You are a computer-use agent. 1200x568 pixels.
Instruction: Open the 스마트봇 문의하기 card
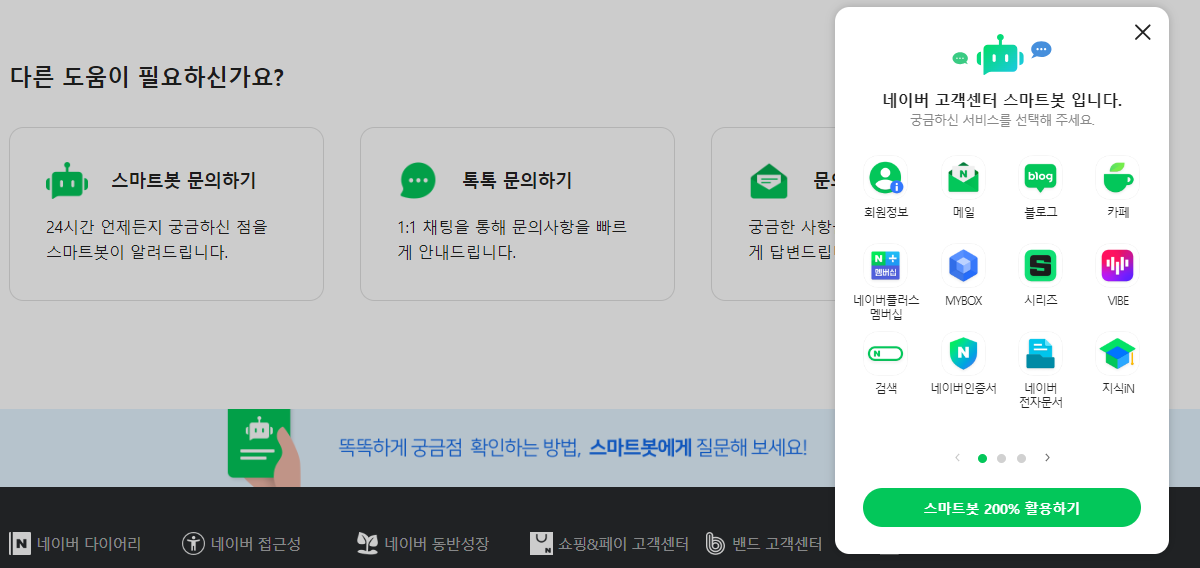(166, 214)
